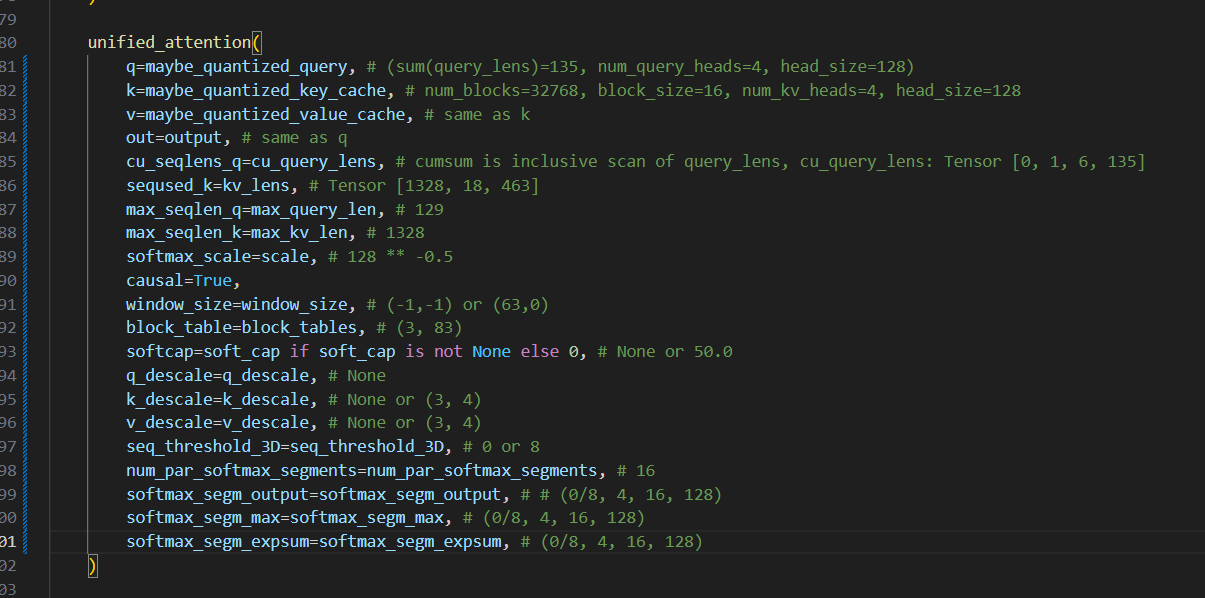Click the block_tables variable

[x=299, y=328]
